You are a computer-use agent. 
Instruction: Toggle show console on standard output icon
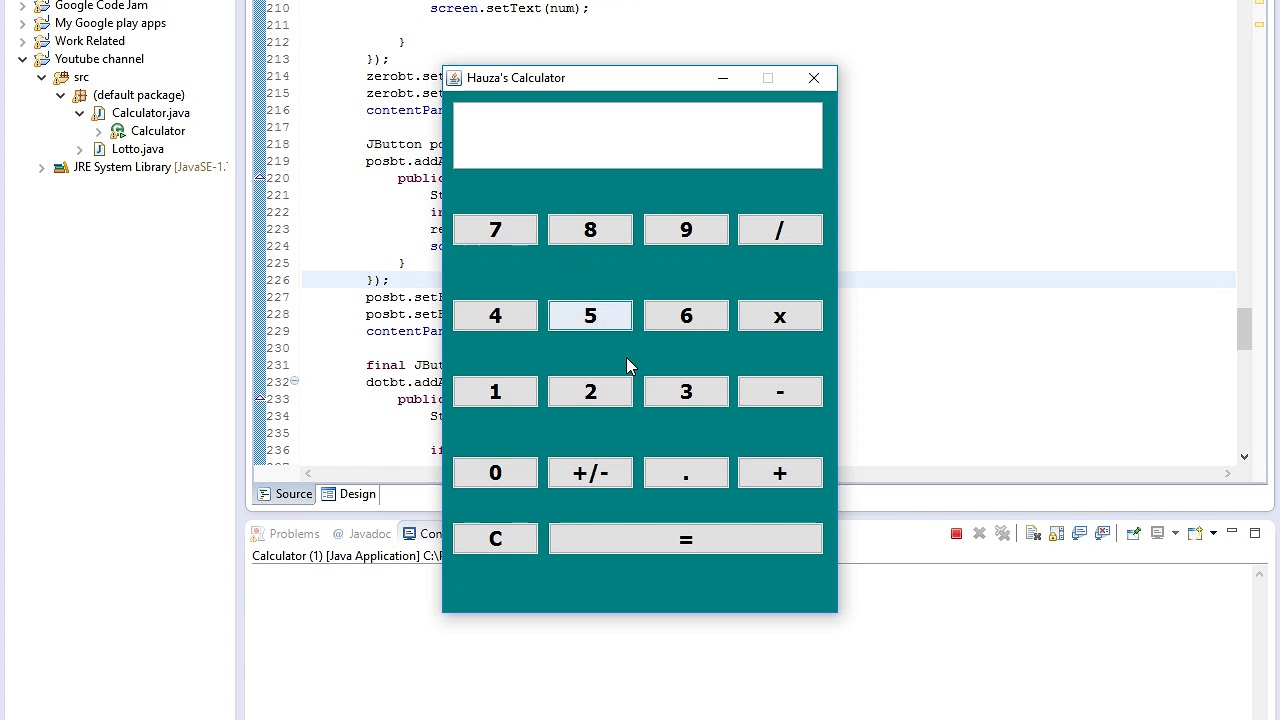click(1079, 534)
